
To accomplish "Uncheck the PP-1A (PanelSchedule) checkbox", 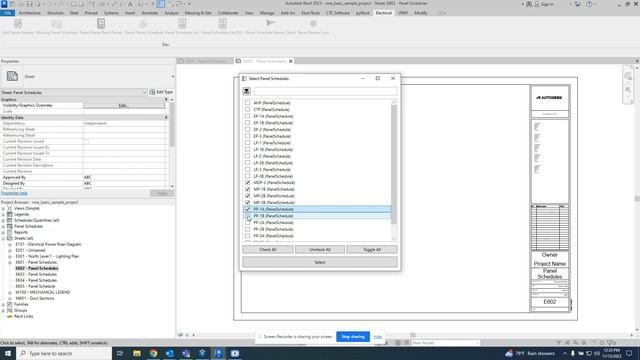I will pos(248,209).
